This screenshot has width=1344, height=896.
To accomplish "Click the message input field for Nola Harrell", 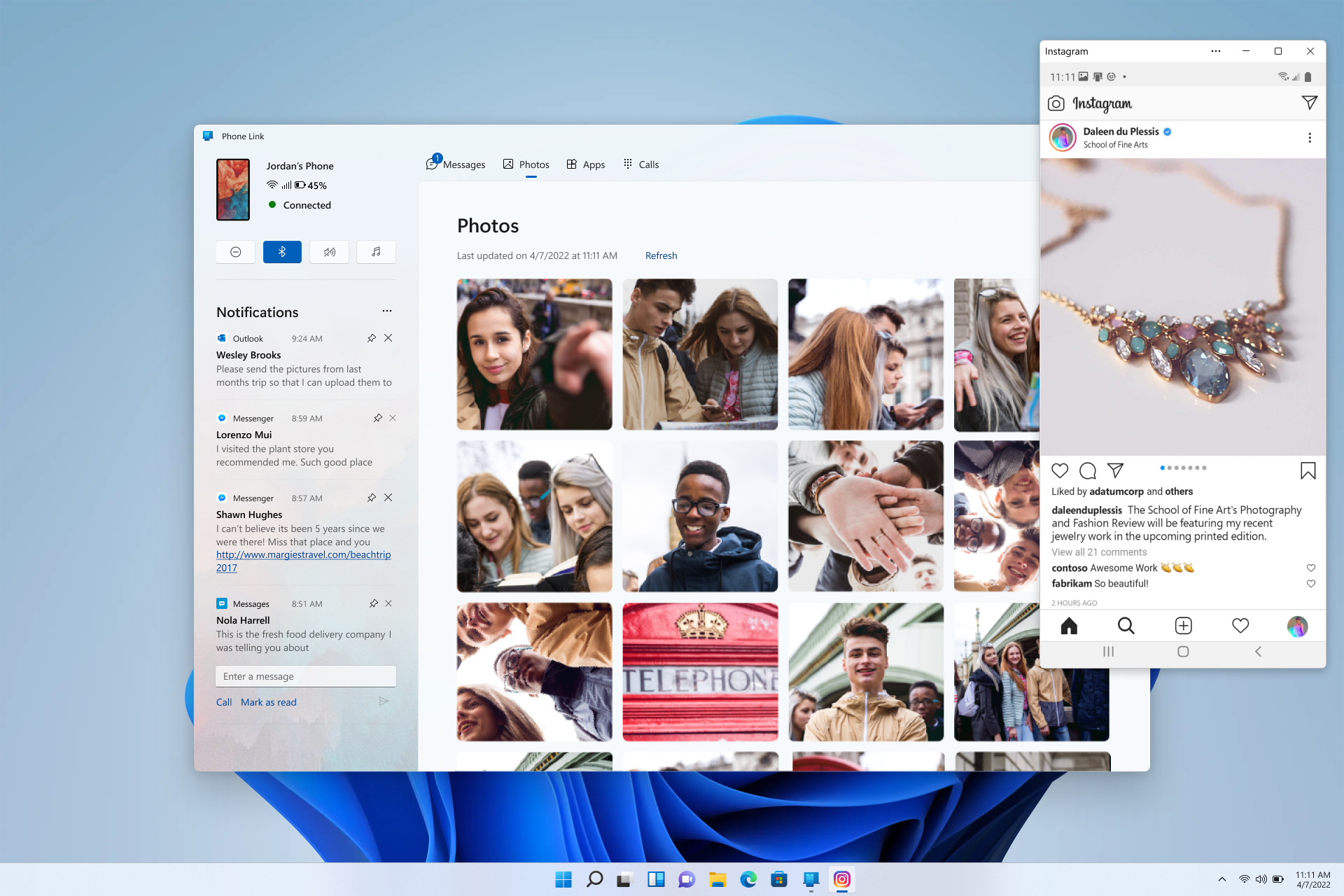I will click(x=305, y=676).
